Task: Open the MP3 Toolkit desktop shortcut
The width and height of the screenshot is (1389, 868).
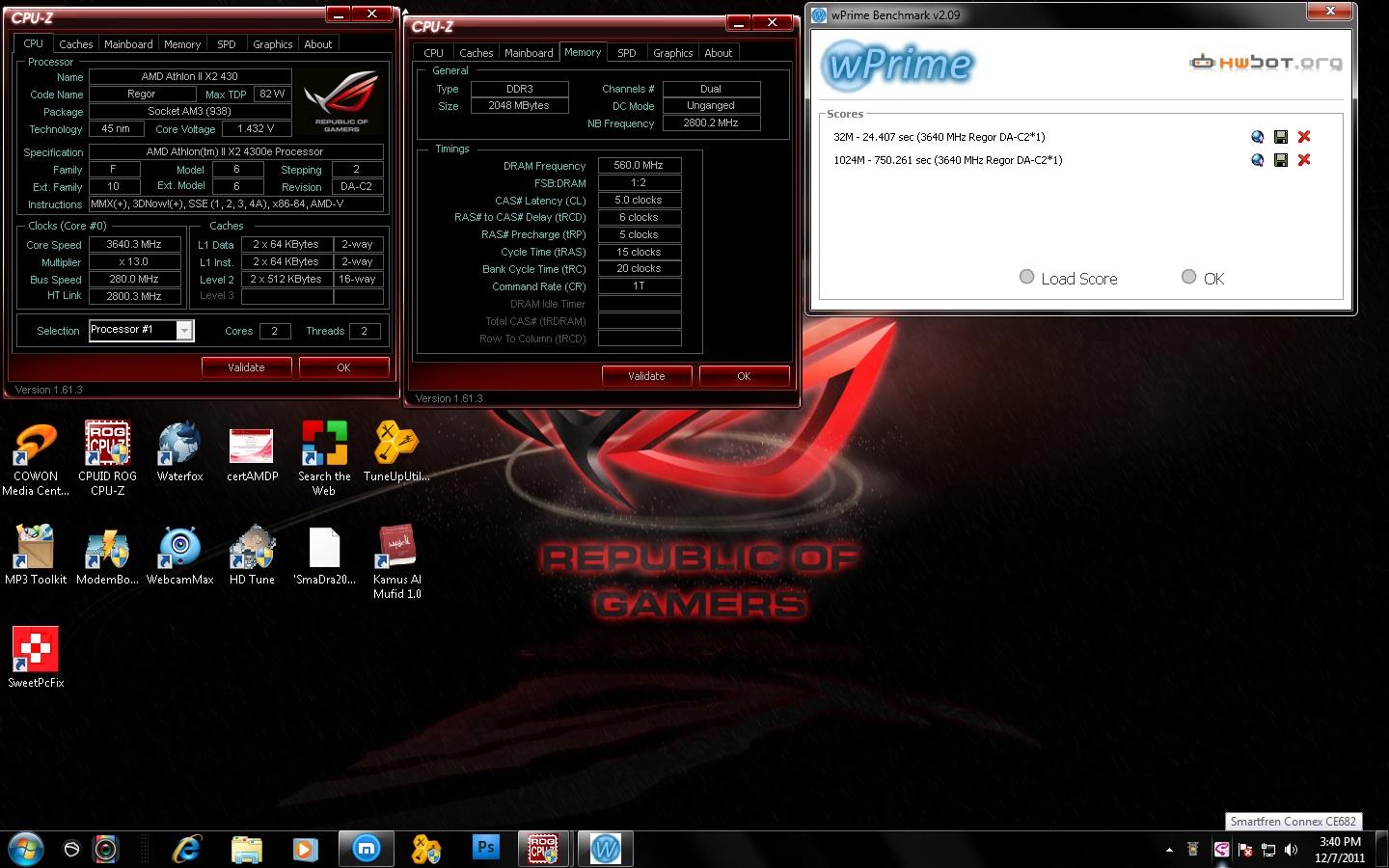Action: (x=36, y=556)
